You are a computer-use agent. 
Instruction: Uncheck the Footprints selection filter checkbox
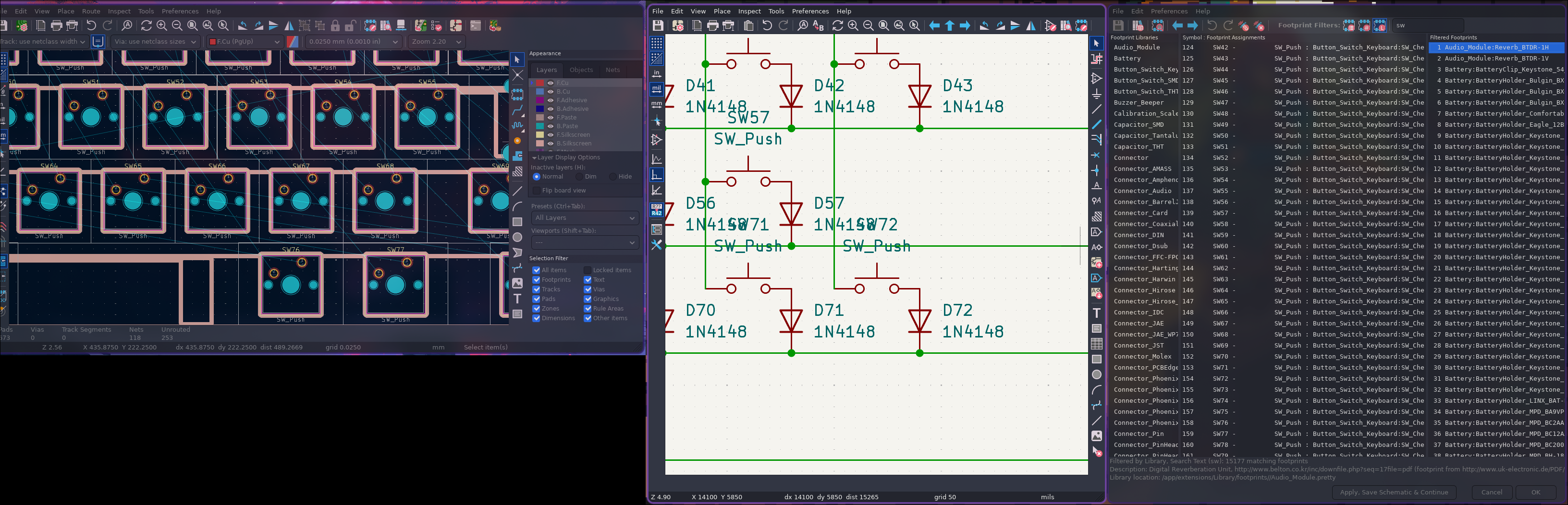click(536, 280)
